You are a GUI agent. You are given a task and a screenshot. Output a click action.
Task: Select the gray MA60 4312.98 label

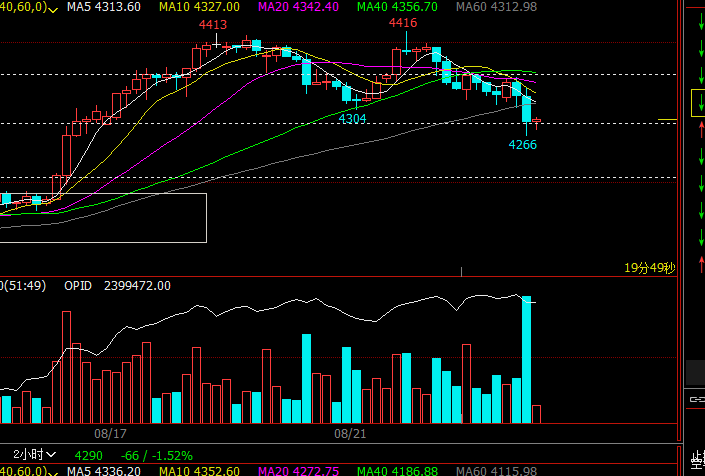(x=496, y=7)
